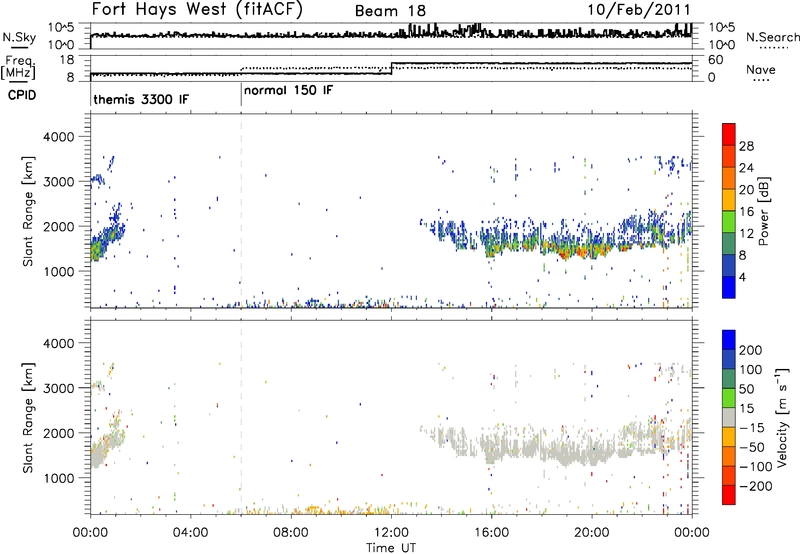Click the '3000' tick on velocity panel
Image resolution: width=800 pixels, height=554 pixels.
59,388
